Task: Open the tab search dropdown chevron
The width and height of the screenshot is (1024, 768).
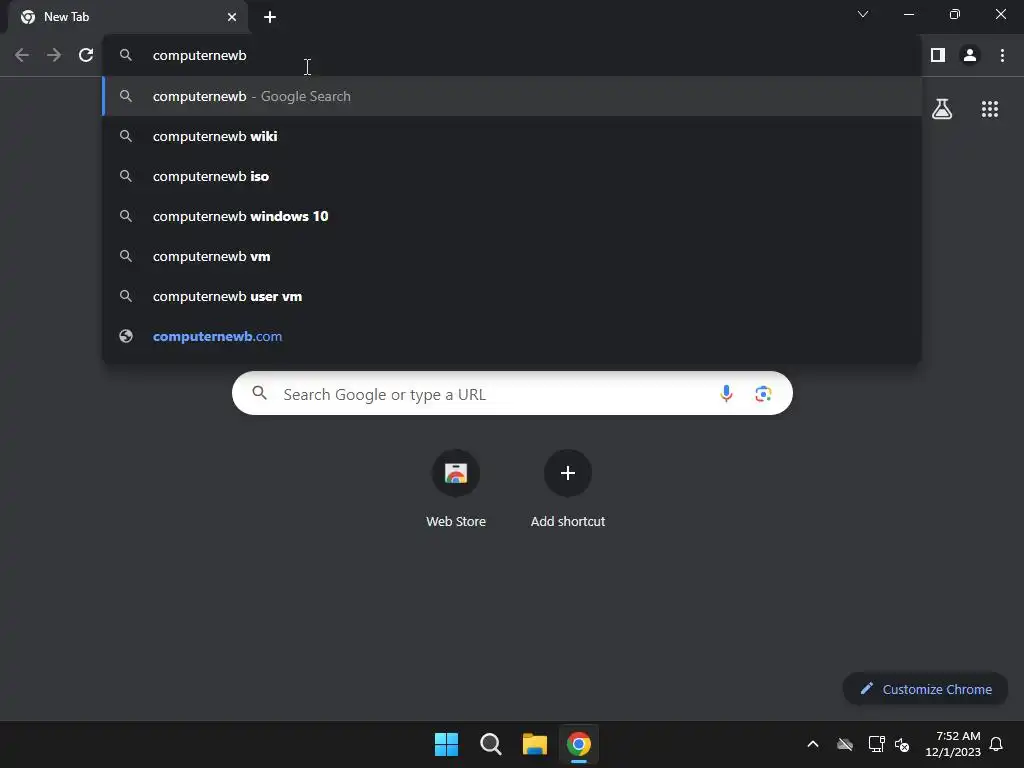Action: click(863, 14)
